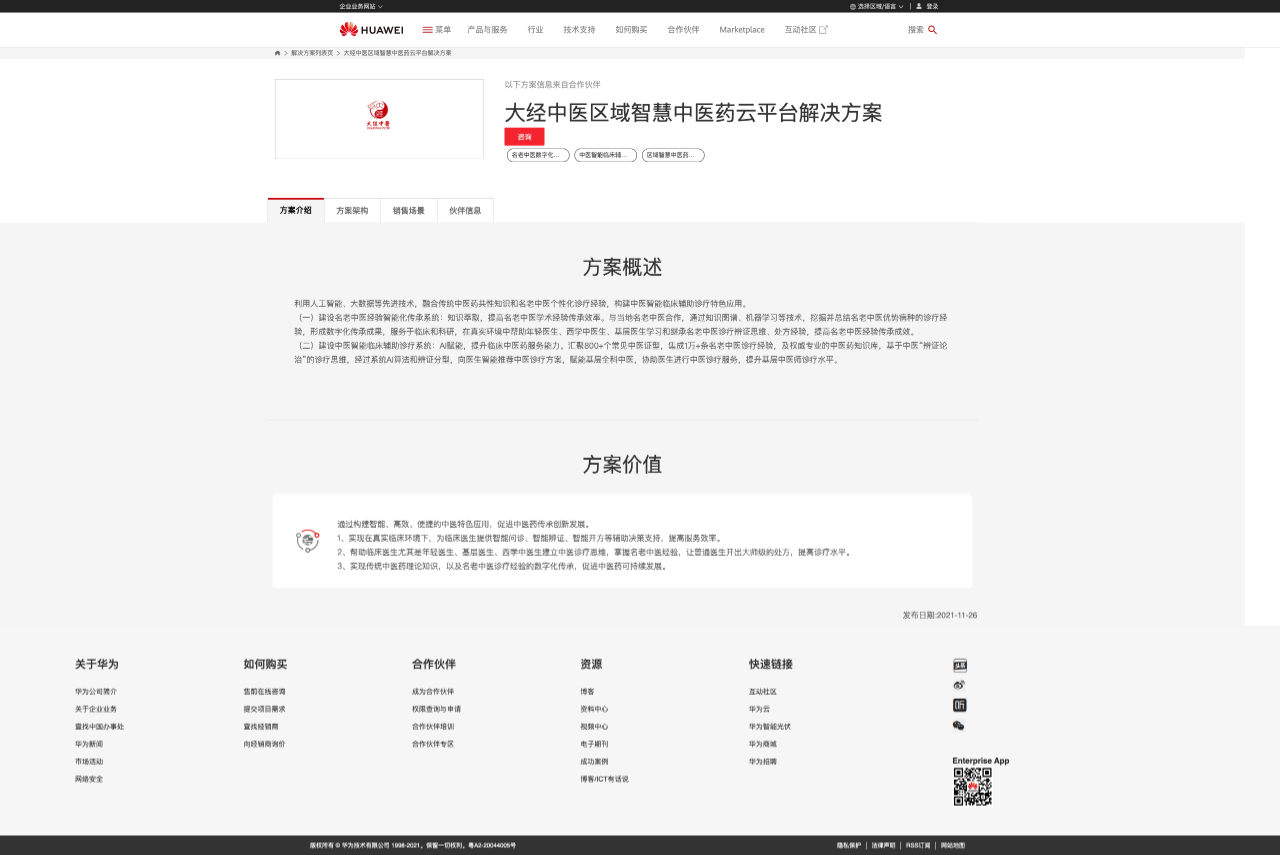Open footer link 查找经销商
Screen dimensions: 1280x855
[261, 727]
